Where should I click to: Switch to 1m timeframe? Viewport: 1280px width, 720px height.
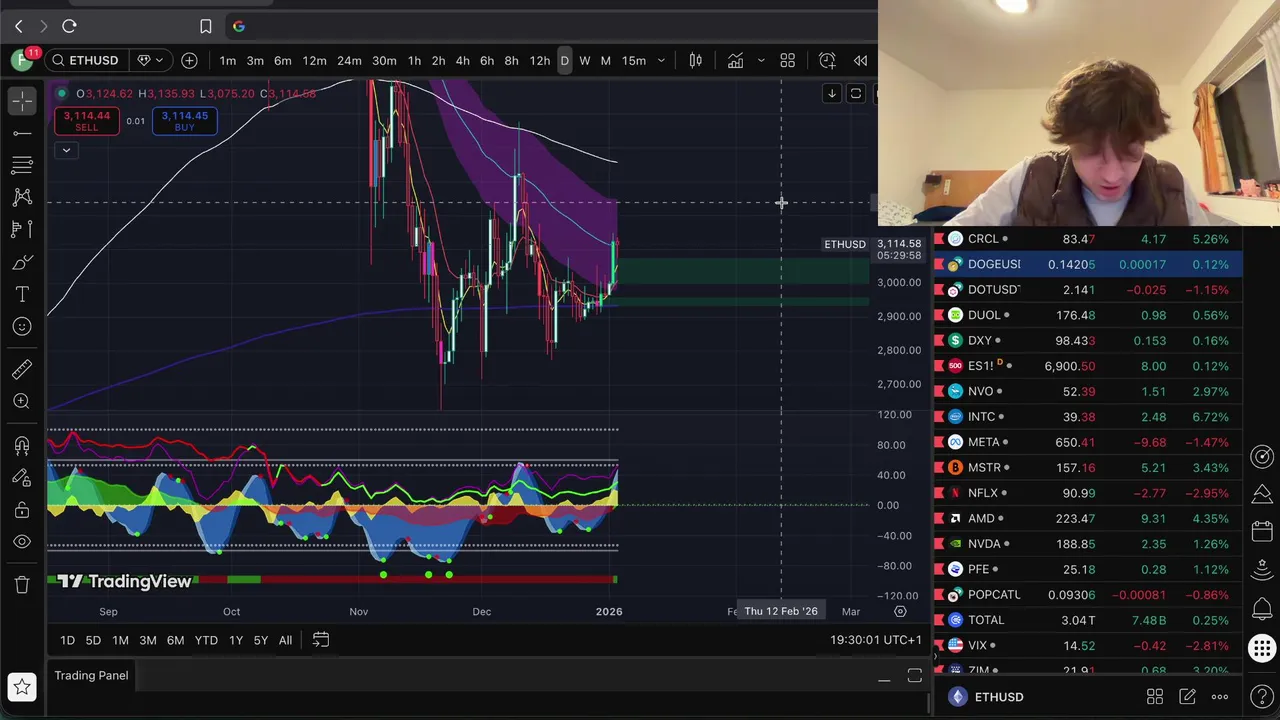(228, 61)
